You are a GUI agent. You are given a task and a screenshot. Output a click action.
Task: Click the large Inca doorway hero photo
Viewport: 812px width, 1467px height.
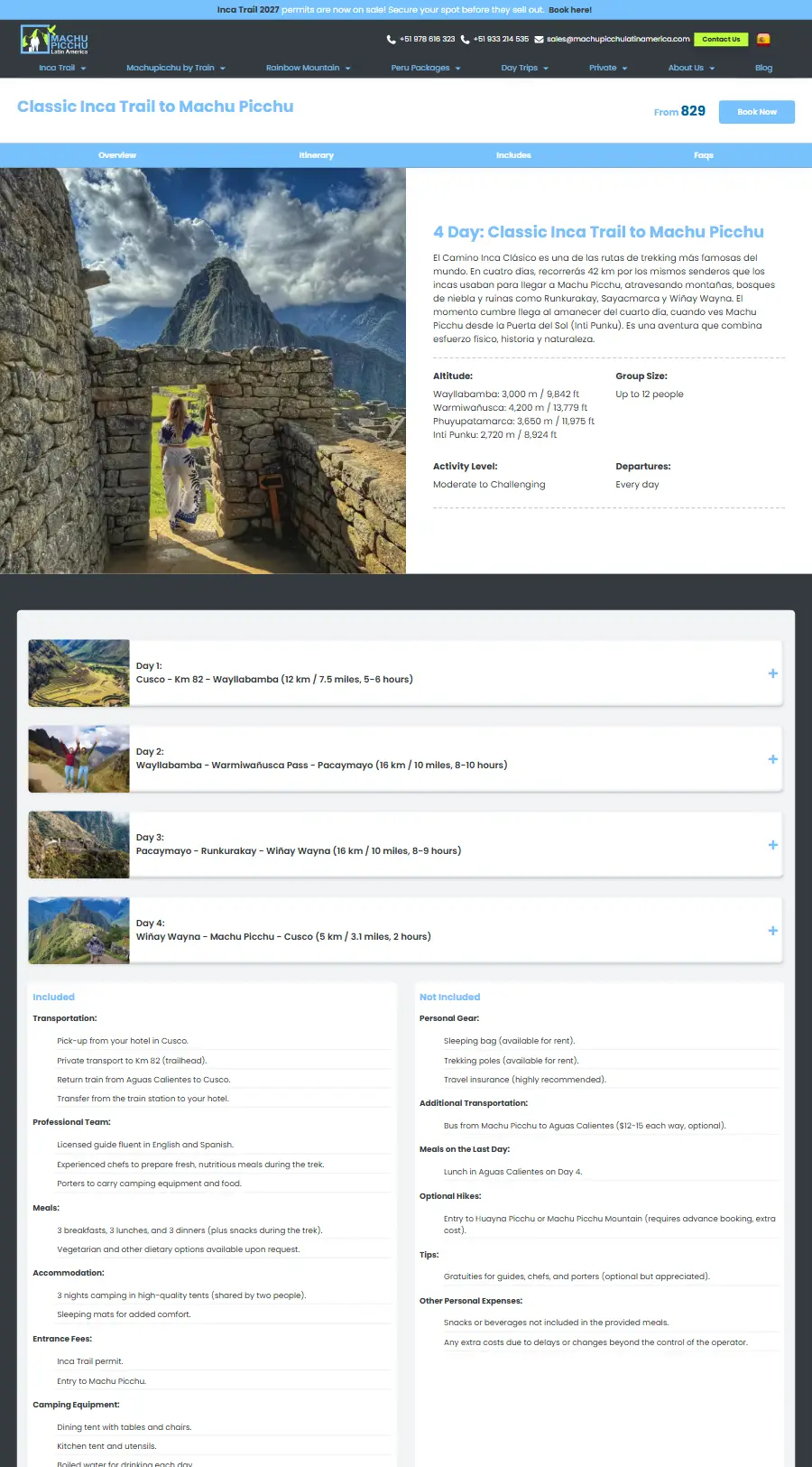[x=203, y=370]
